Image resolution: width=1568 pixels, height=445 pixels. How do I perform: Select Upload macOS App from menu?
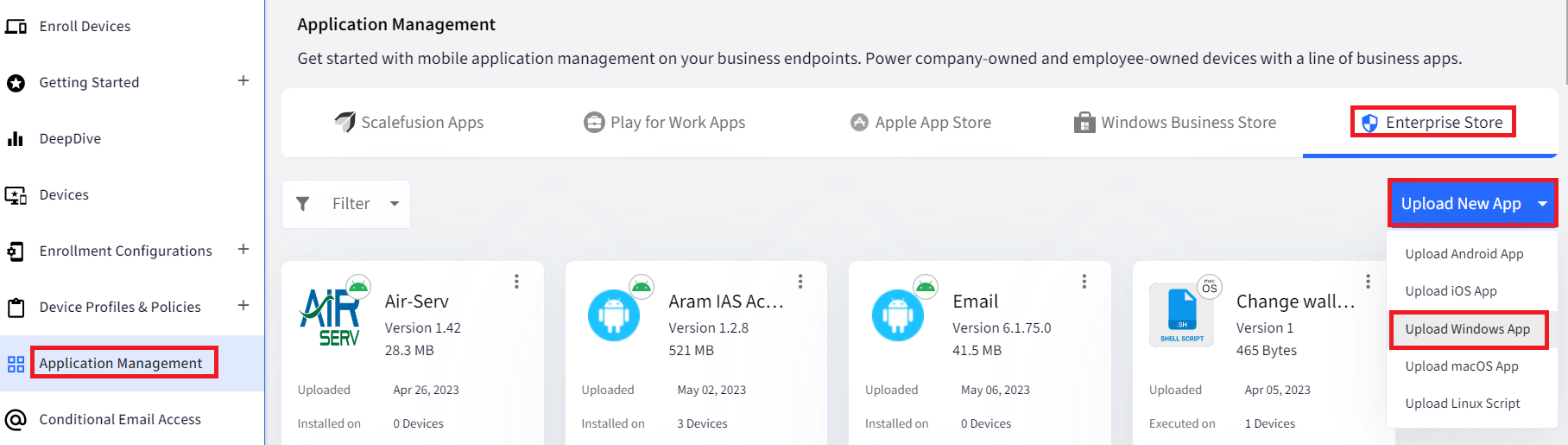1462,366
